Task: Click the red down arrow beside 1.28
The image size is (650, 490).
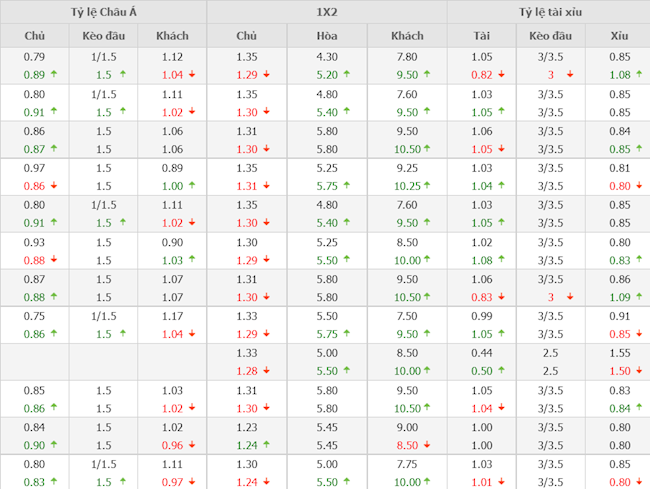Action: [266, 371]
